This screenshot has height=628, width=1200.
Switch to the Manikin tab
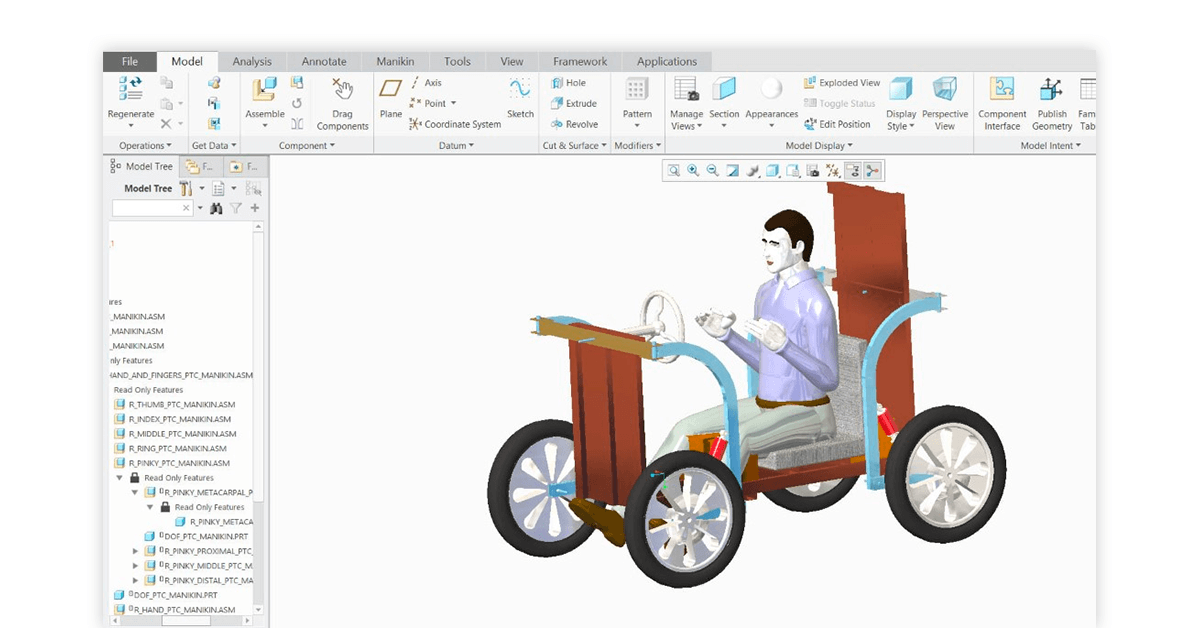click(395, 61)
